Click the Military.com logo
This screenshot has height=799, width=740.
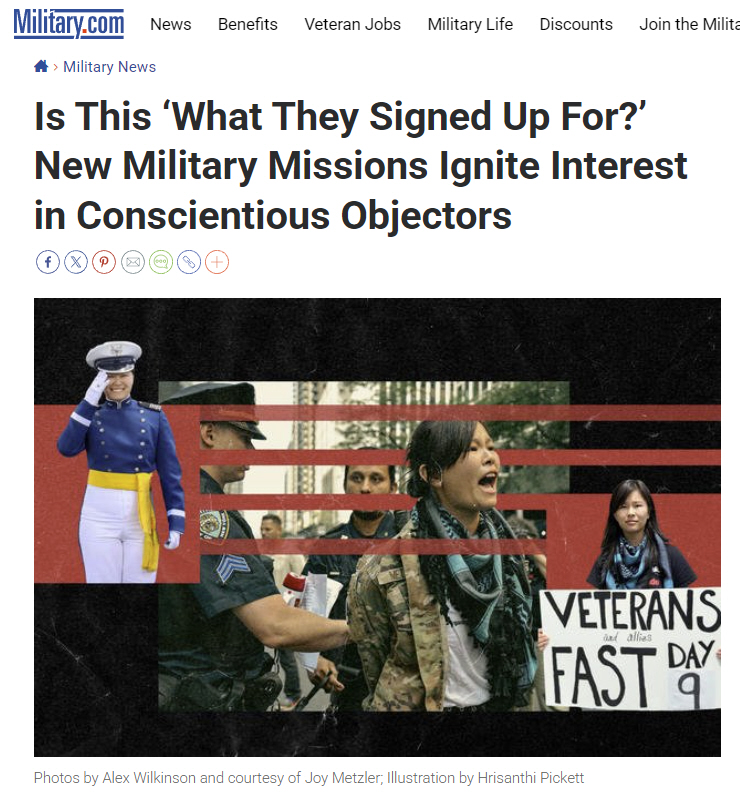pyautogui.click(x=69, y=23)
